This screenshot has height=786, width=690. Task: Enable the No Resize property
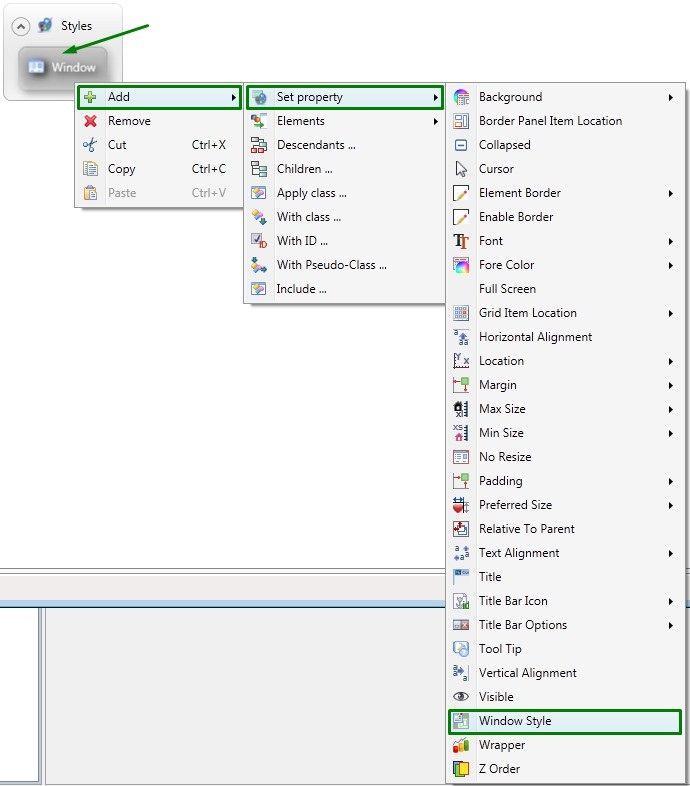(504, 457)
